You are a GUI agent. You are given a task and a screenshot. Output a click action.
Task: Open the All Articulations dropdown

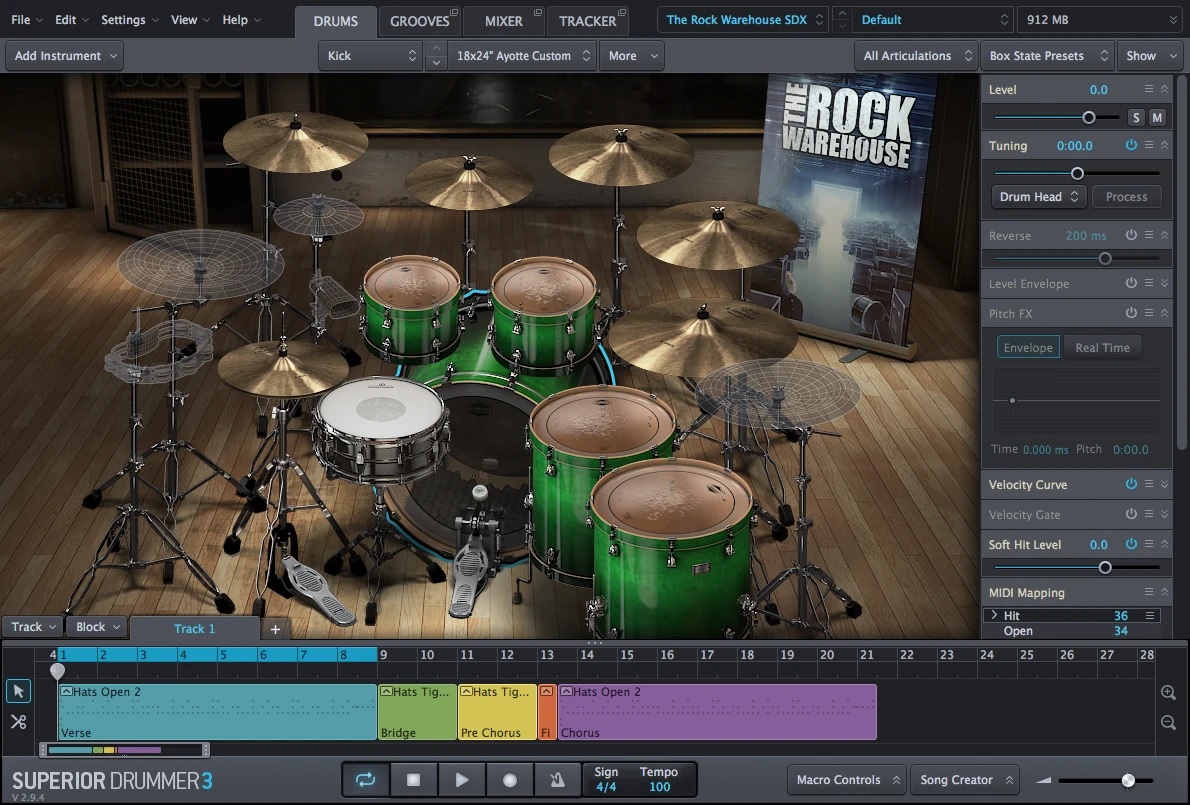pos(916,55)
